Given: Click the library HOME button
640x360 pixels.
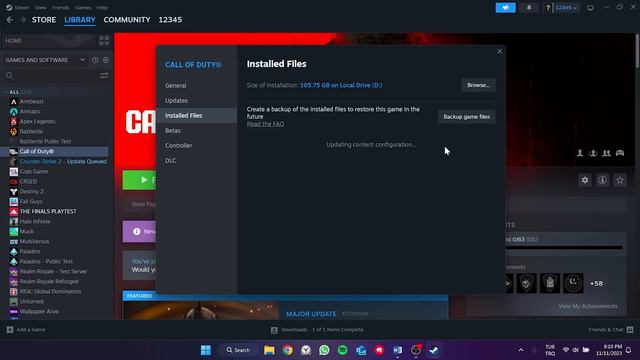Looking at the screenshot, I should coord(48,40).
